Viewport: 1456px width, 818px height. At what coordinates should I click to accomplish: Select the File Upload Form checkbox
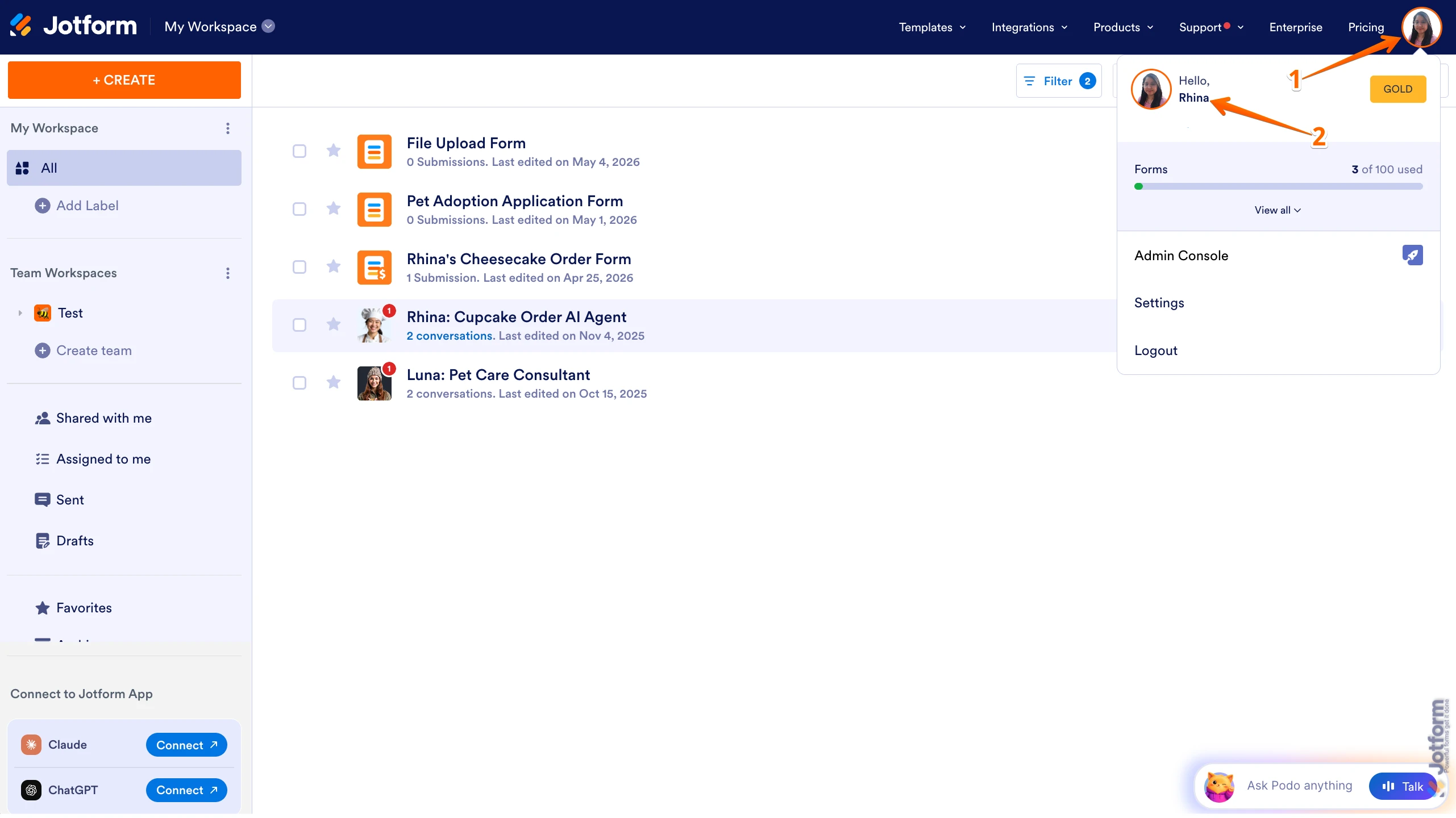[x=299, y=151]
